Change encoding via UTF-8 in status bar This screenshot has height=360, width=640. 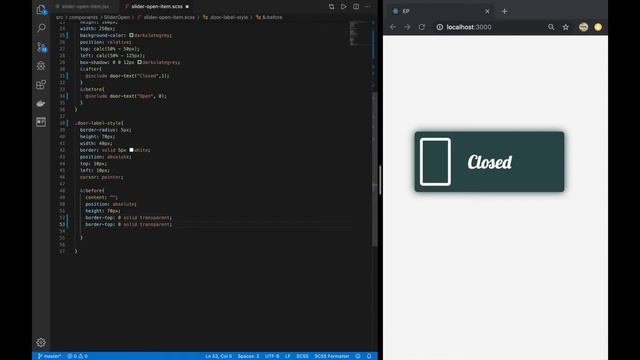point(272,356)
